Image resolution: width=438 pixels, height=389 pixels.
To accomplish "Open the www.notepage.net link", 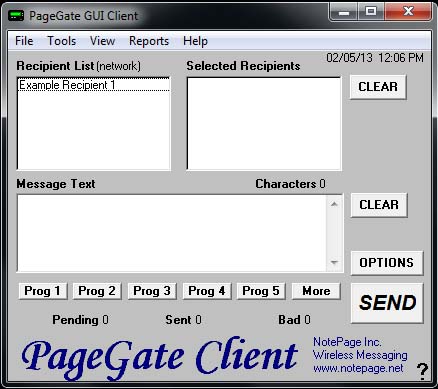I will click(358, 368).
